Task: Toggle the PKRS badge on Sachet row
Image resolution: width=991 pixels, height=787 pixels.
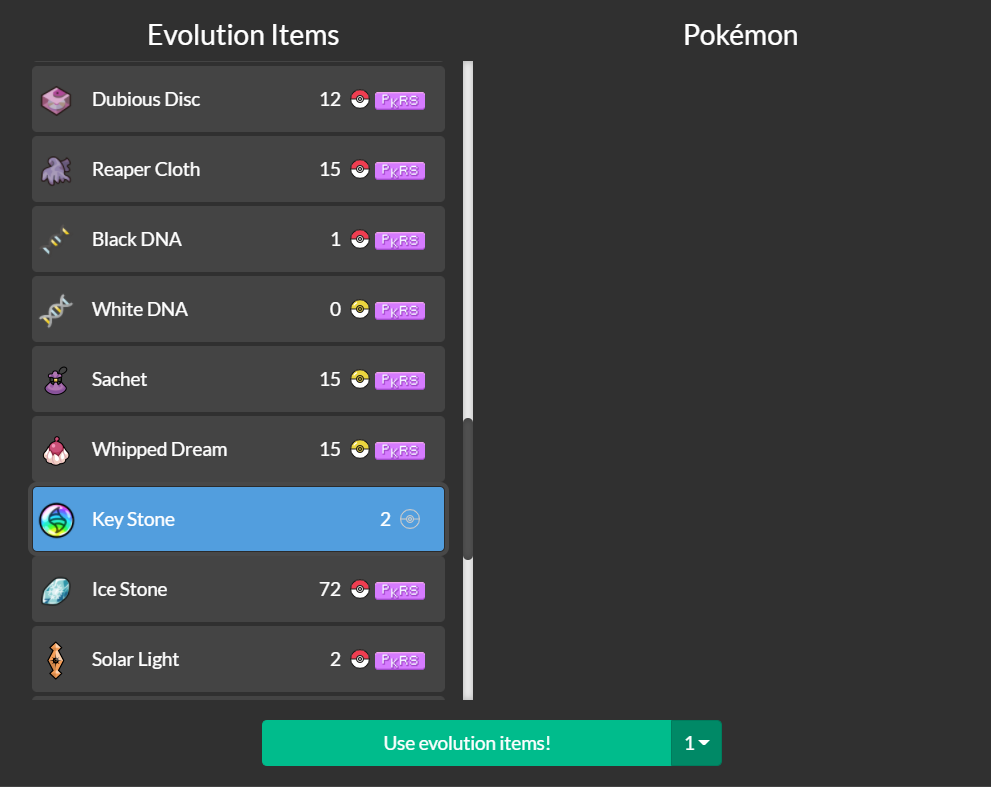Action: click(400, 380)
